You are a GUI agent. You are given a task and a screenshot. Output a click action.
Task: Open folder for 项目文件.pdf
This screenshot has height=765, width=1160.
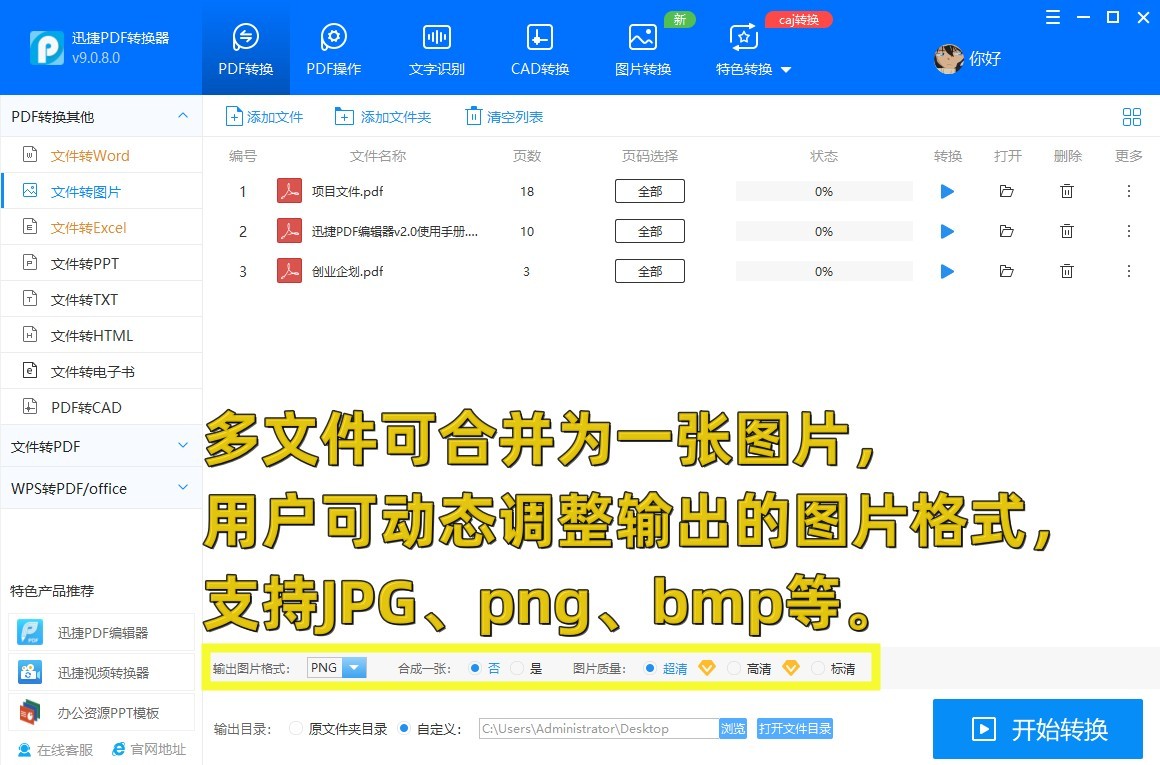(x=1006, y=192)
